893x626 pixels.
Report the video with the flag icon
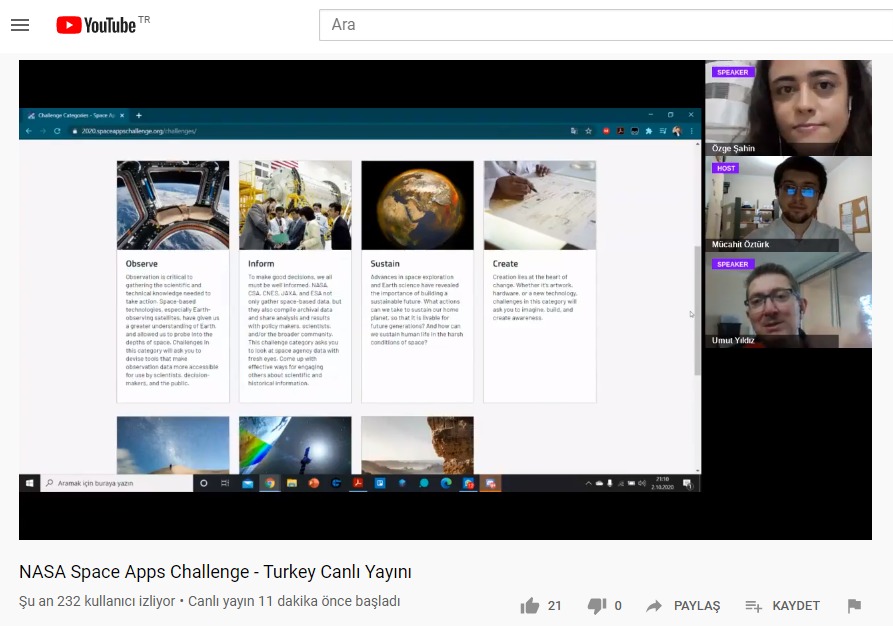coord(854,606)
